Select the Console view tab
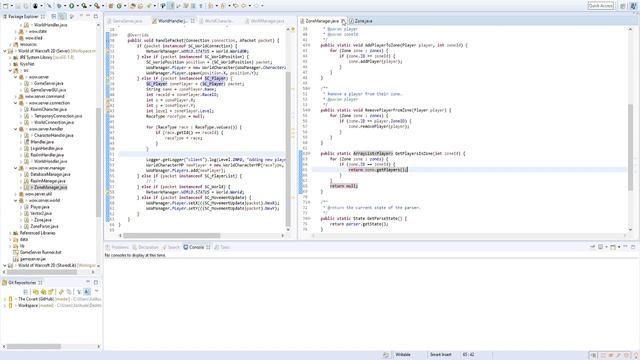The height and width of the screenshot is (360, 640). coord(196,247)
